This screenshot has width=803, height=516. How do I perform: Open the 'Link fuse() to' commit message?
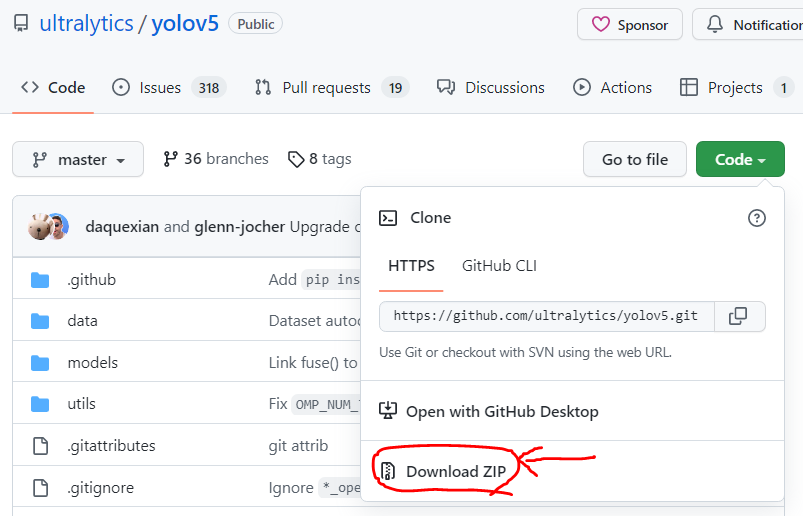pyautogui.click(x=313, y=362)
